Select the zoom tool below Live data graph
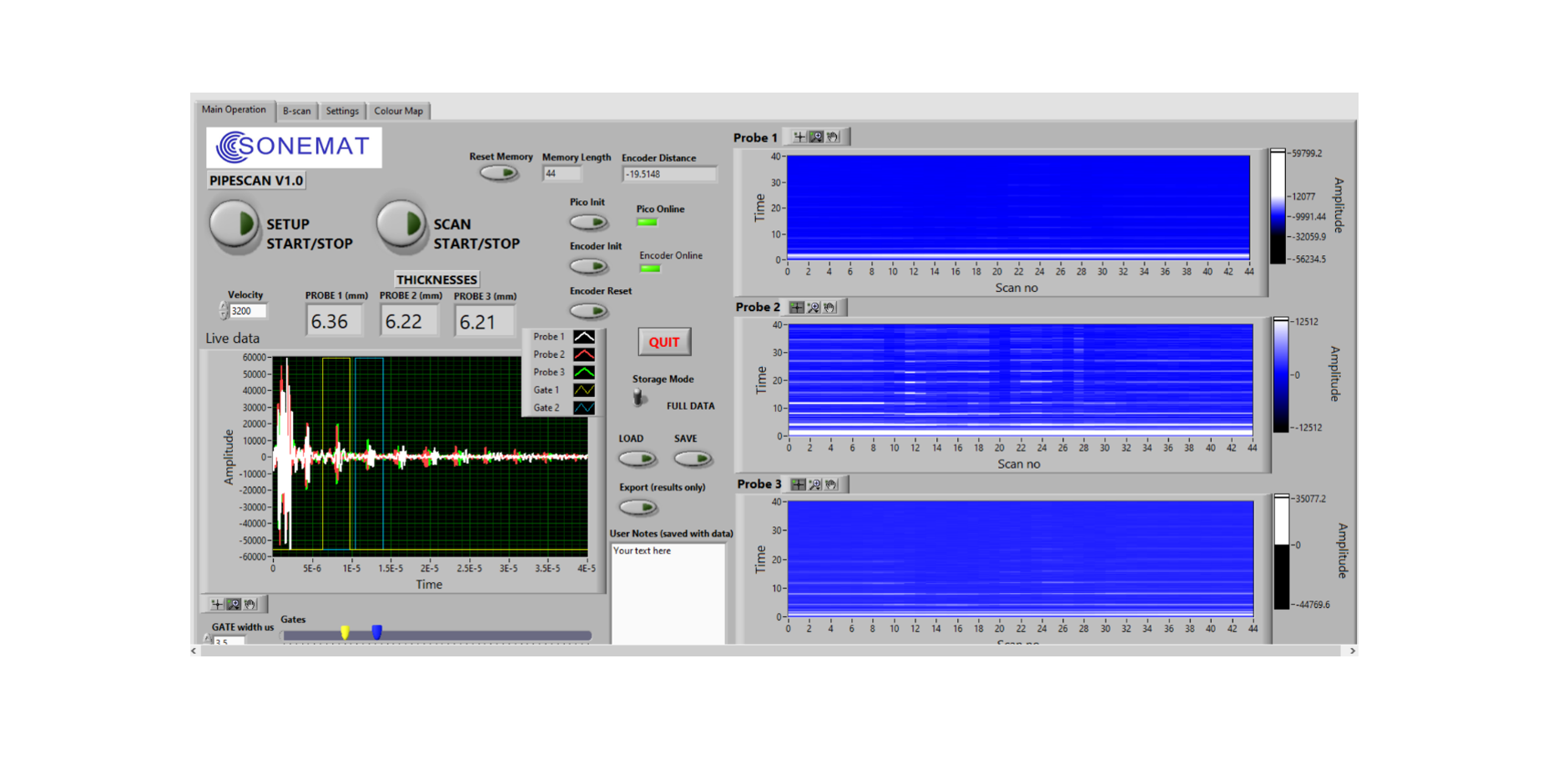The image size is (1568, 779). click(234, 604)
